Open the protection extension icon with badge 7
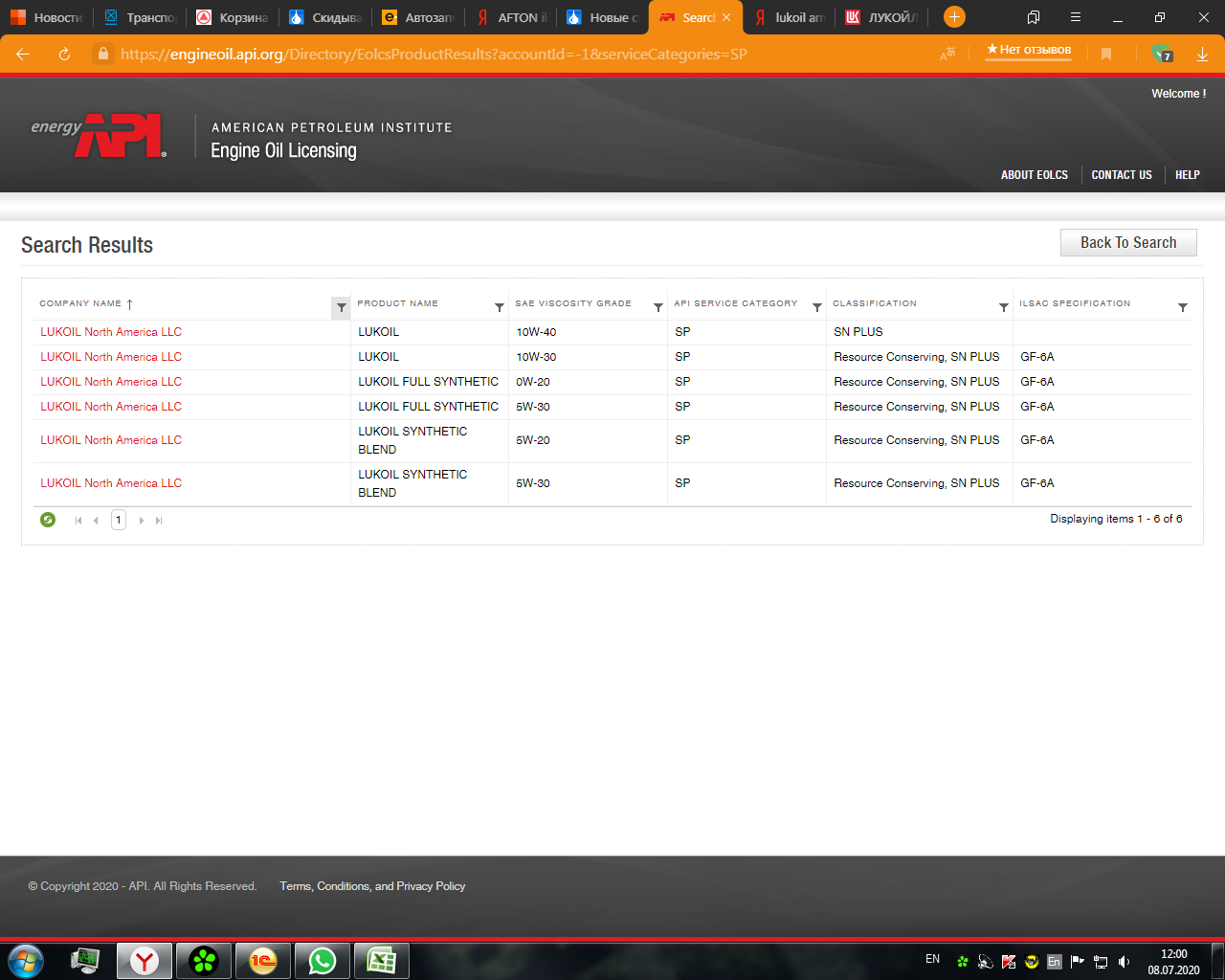The image size is (1225, 980). [x=1162, y=55]
